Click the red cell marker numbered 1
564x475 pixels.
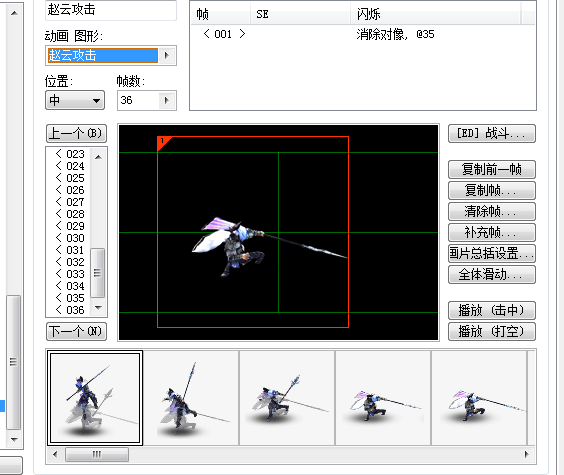(x=164, y=142)
